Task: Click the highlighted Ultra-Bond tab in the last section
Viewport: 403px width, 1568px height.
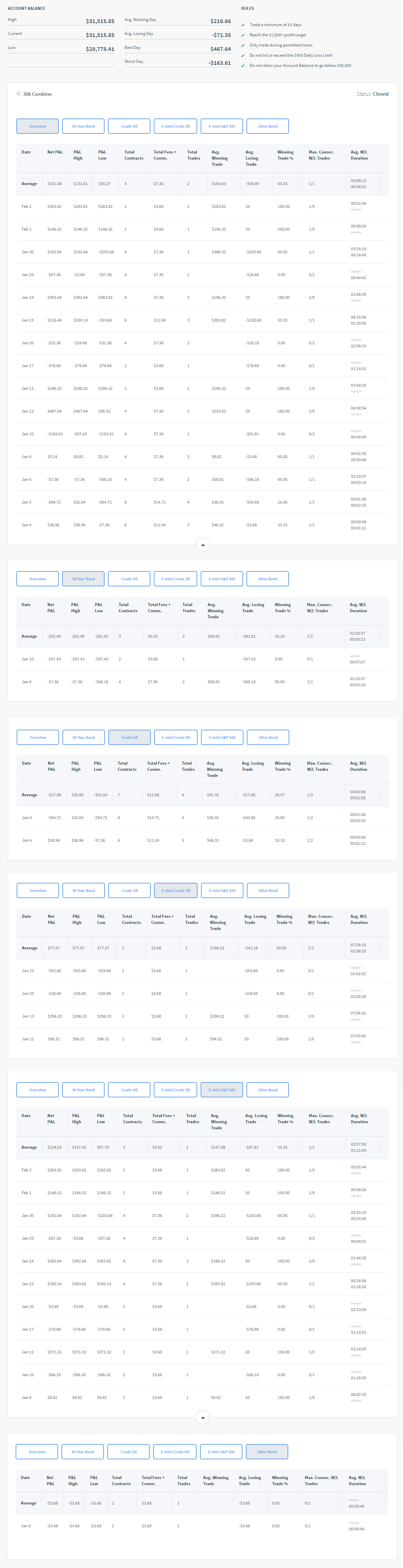Action: 267,1452
